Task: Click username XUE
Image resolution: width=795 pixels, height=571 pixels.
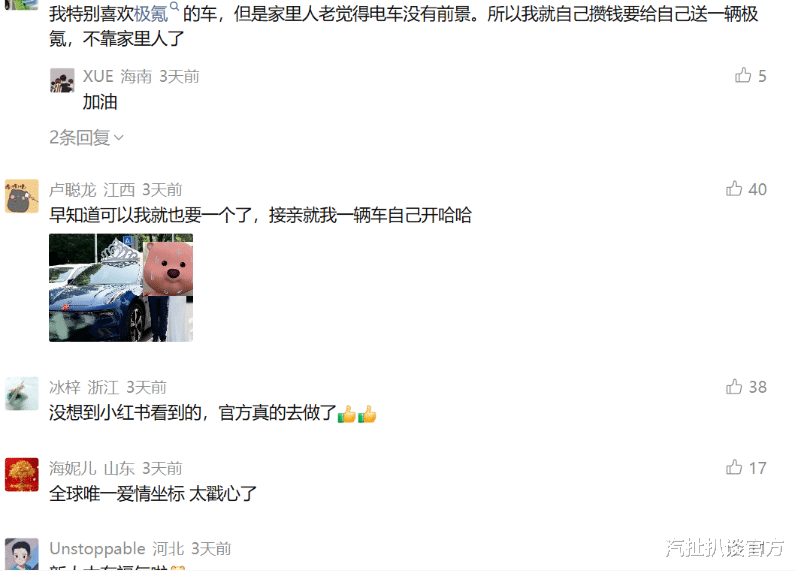Action: point(98,76)
